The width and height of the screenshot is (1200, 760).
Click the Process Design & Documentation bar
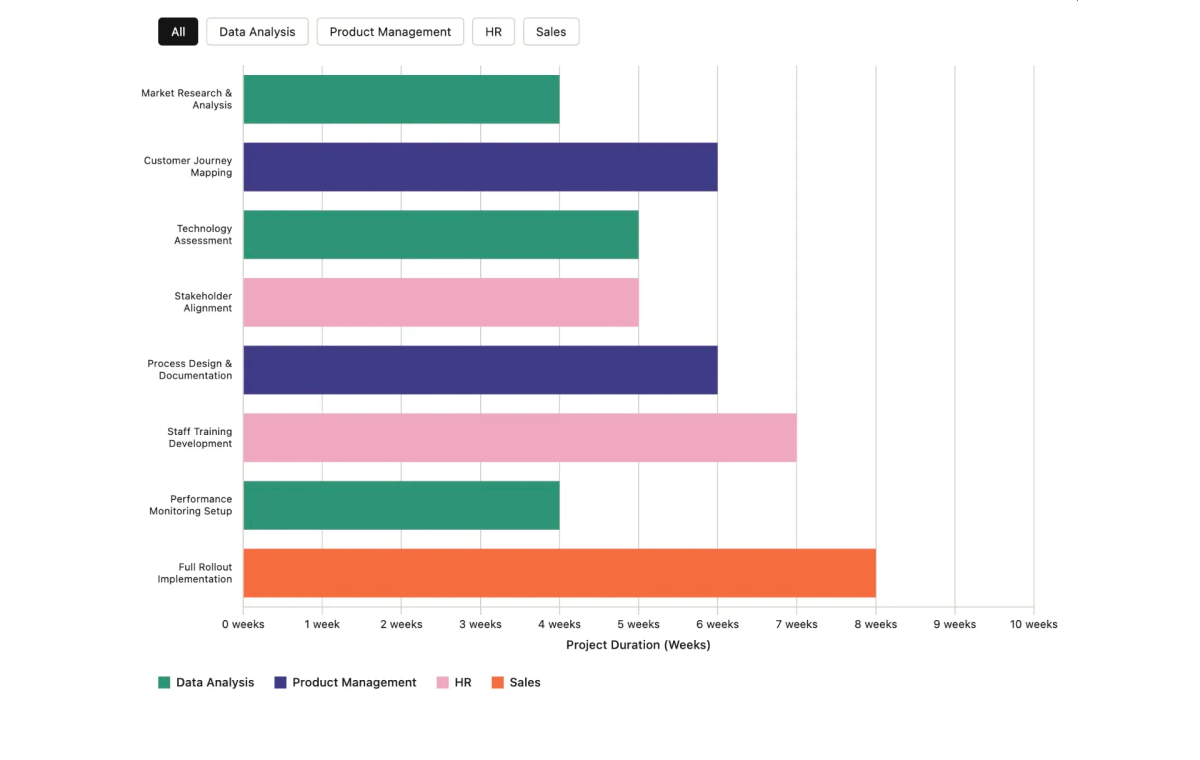(480, 370)
